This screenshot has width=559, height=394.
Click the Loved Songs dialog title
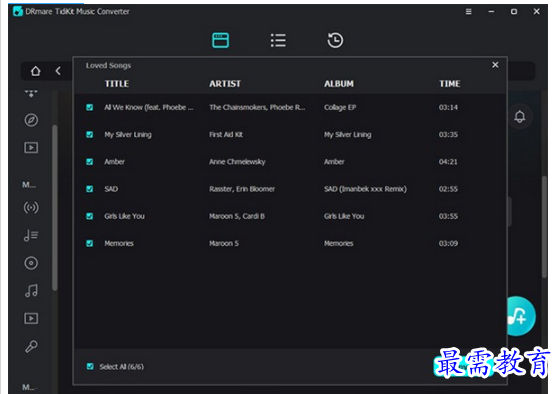click(108, 65)
